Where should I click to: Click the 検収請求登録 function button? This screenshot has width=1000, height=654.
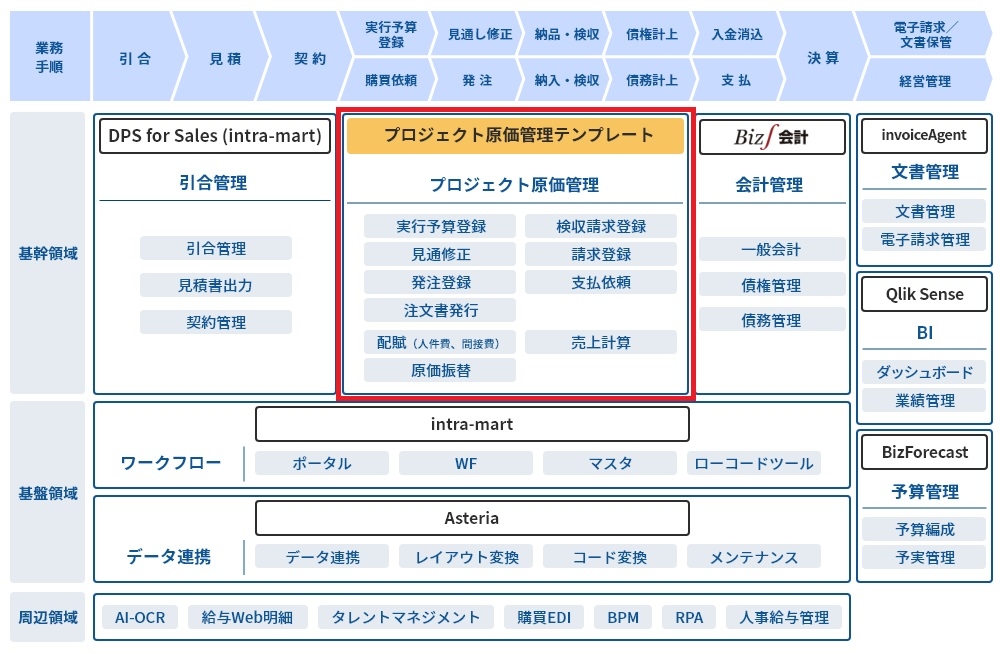pos(601,227)
